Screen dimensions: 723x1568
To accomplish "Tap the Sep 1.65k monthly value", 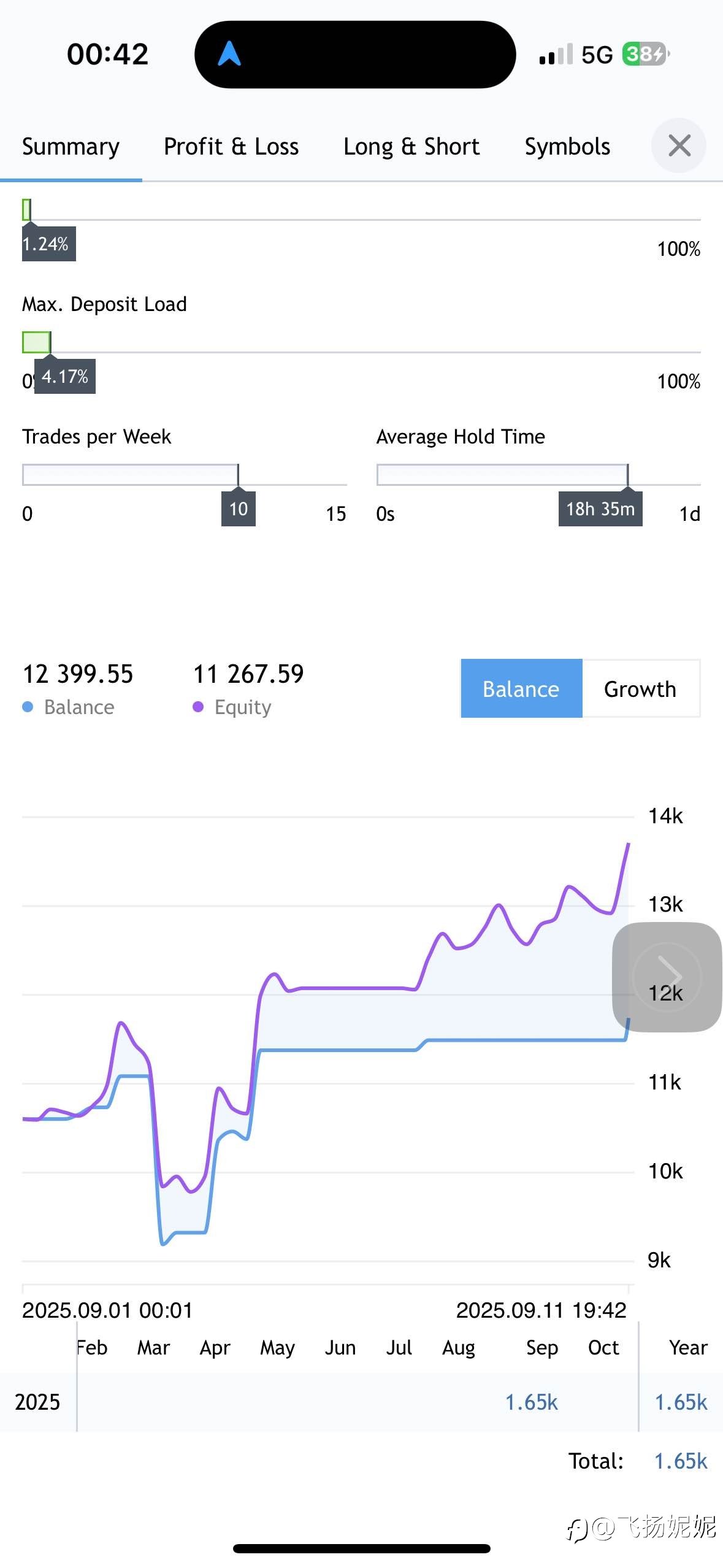I will 531,1402.
